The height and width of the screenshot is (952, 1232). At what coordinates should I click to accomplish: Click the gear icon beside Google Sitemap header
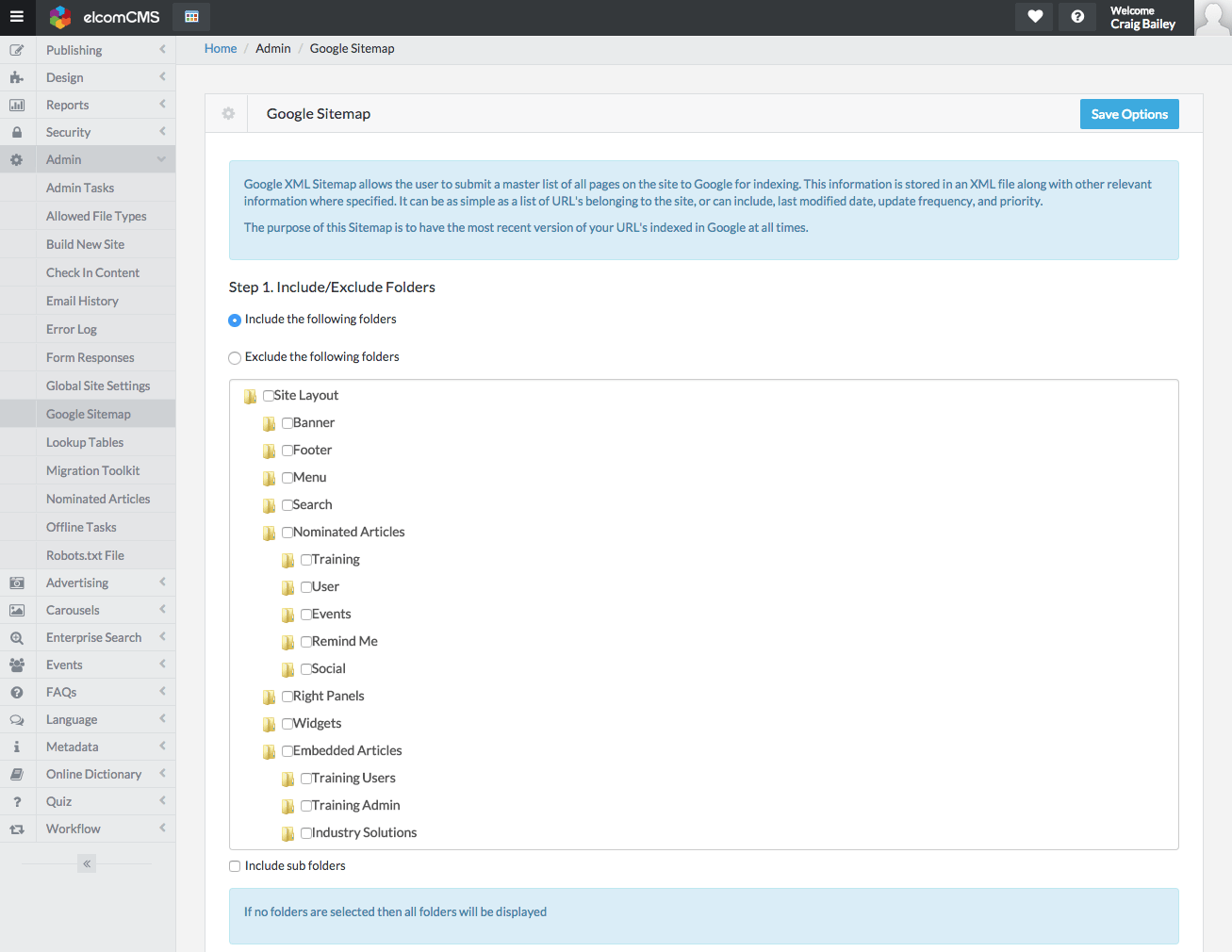(227, 113)
